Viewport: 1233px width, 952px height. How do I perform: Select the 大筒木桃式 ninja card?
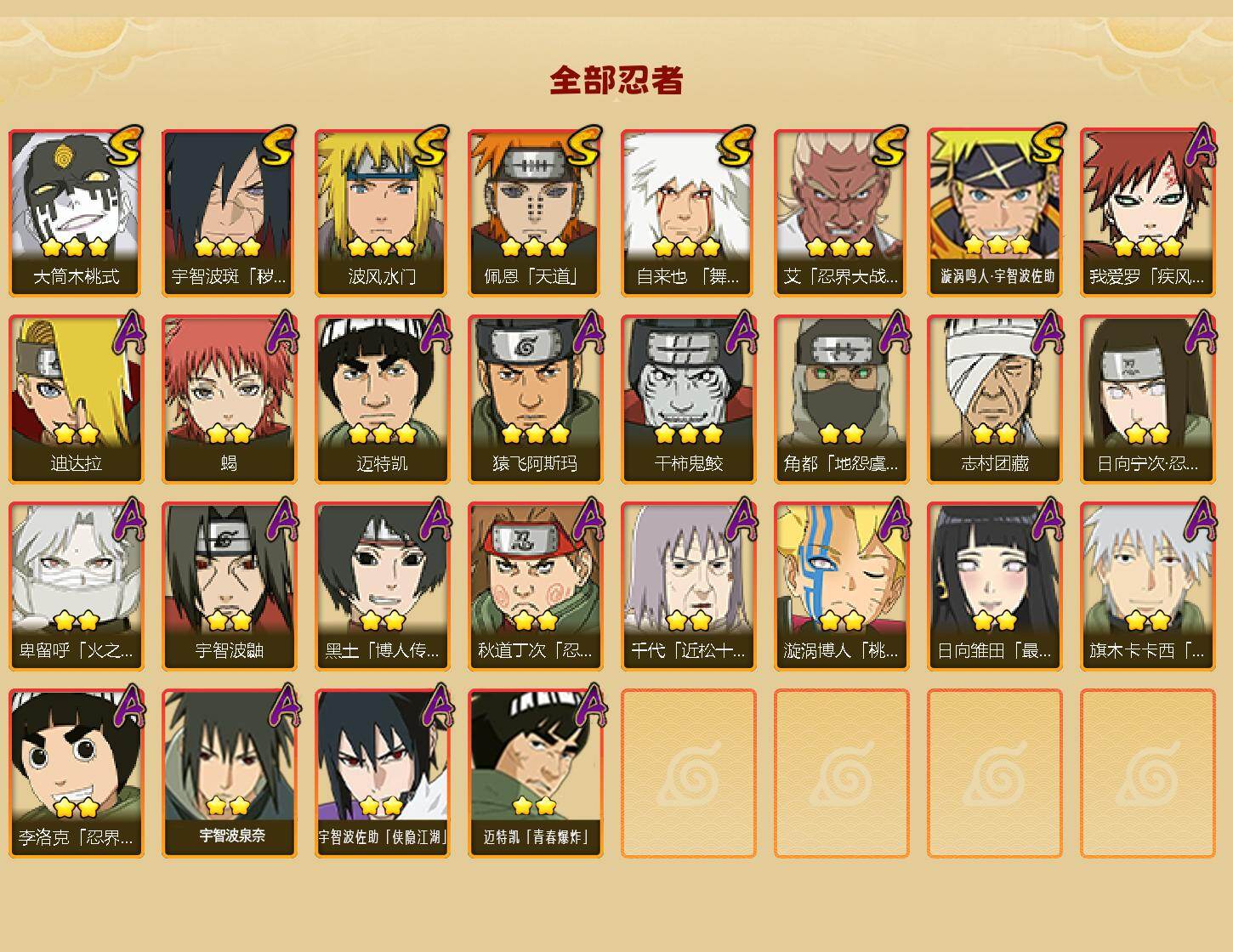[x=77, y=212]
